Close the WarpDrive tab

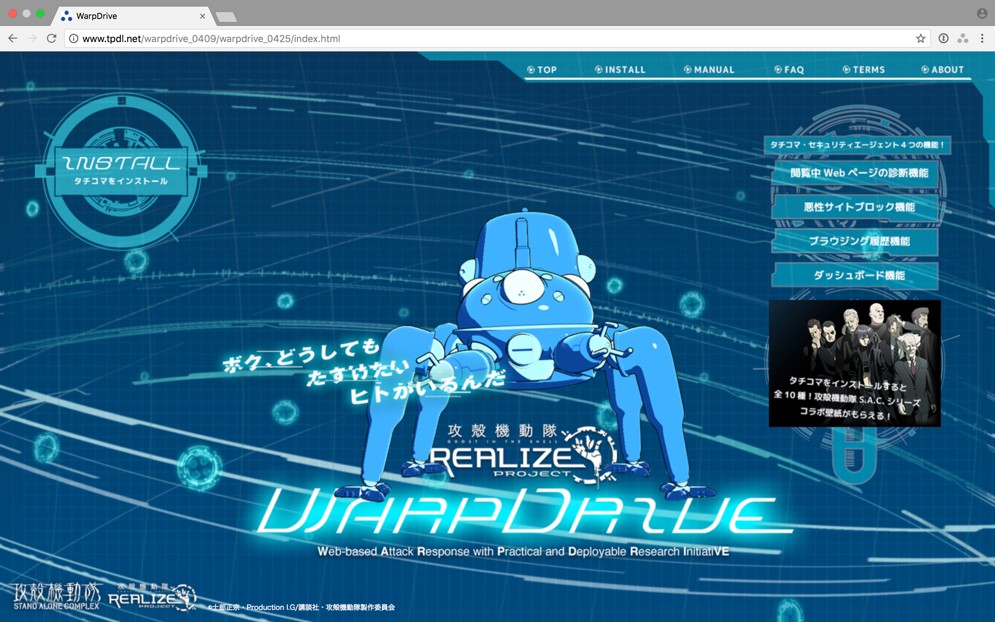(x=202, y=16)
